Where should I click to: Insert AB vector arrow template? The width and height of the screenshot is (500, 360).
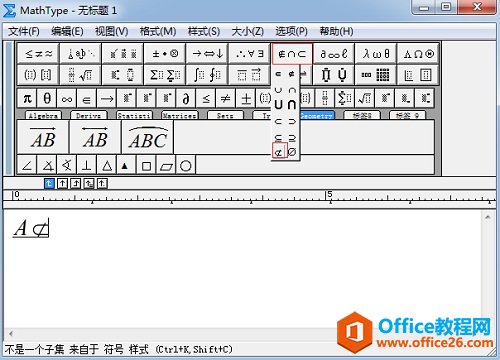click(x=43, y=137)
